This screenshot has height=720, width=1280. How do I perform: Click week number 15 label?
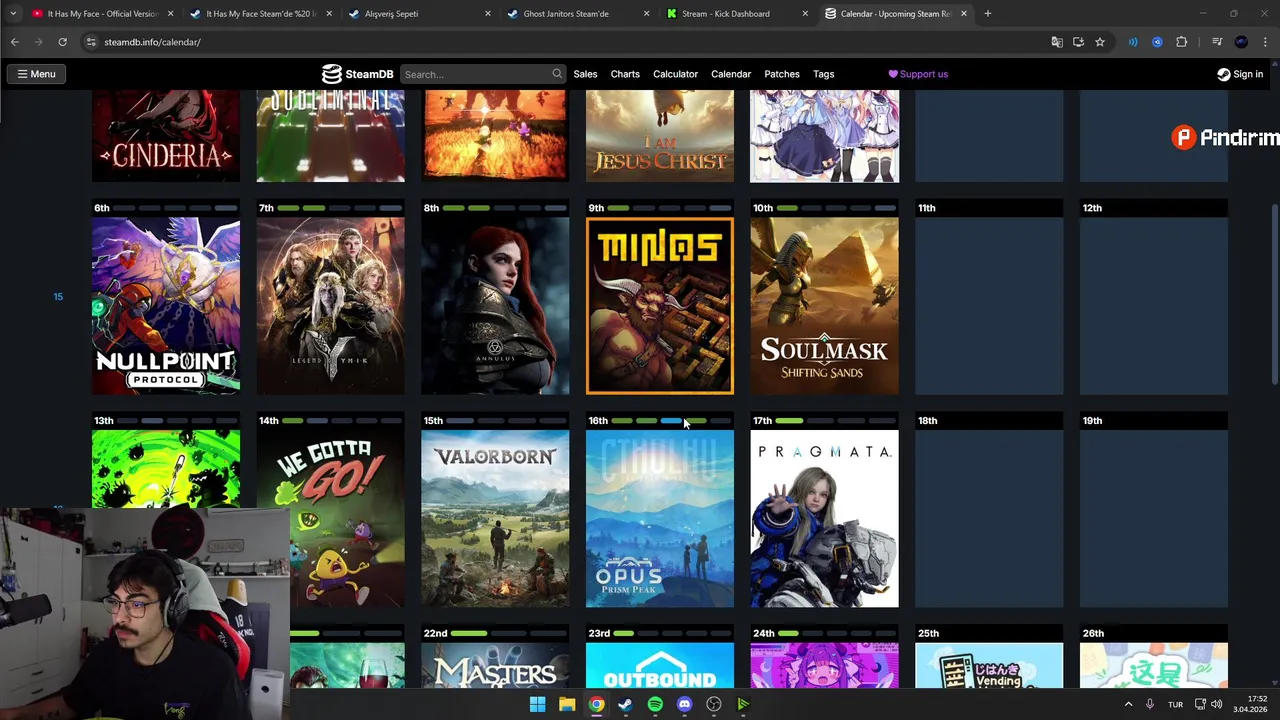pos(58,297)
